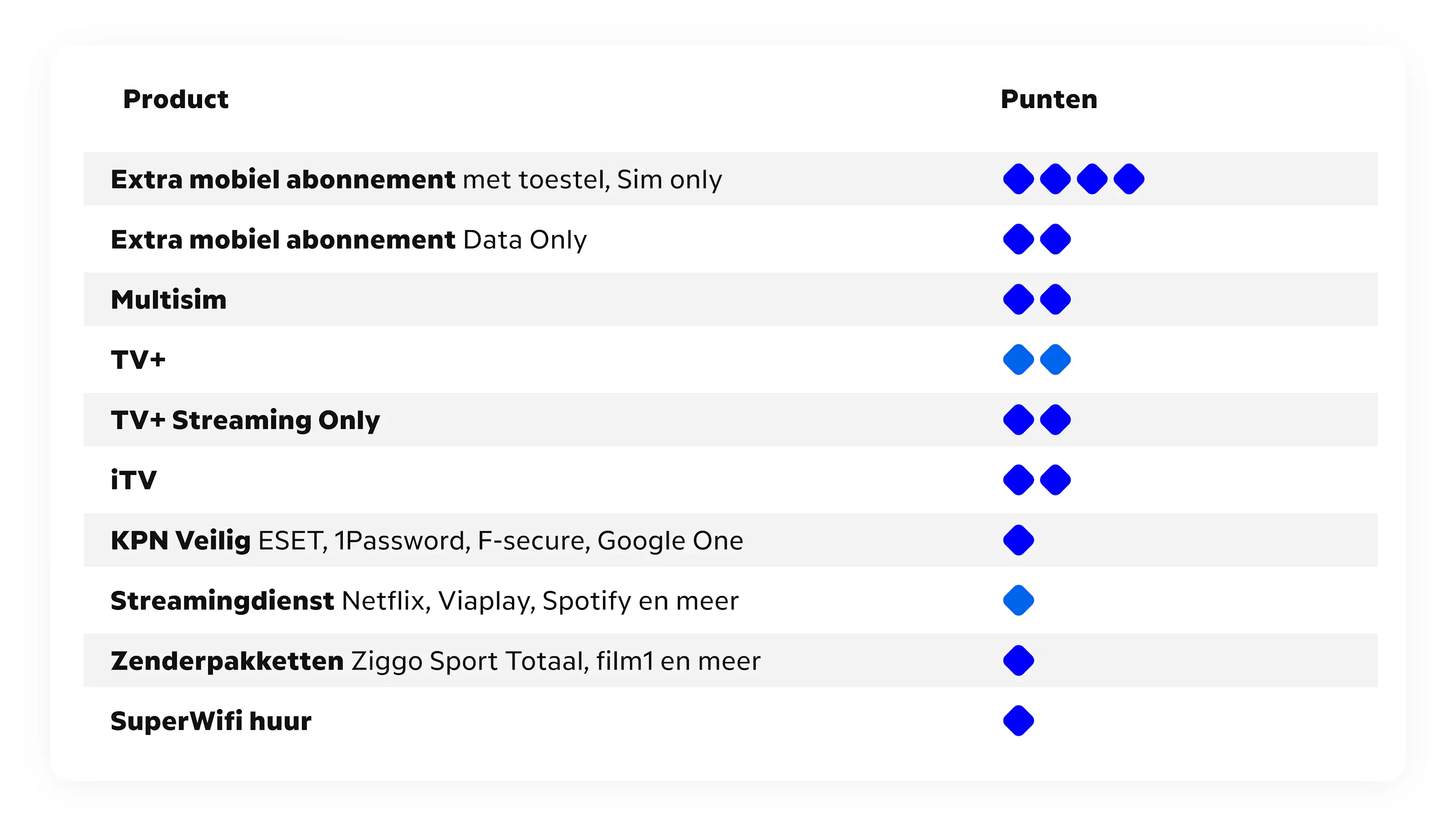This screenshot has height=836, width=1456.
Task: Select the Multisim product label
Action: [168, 300]
